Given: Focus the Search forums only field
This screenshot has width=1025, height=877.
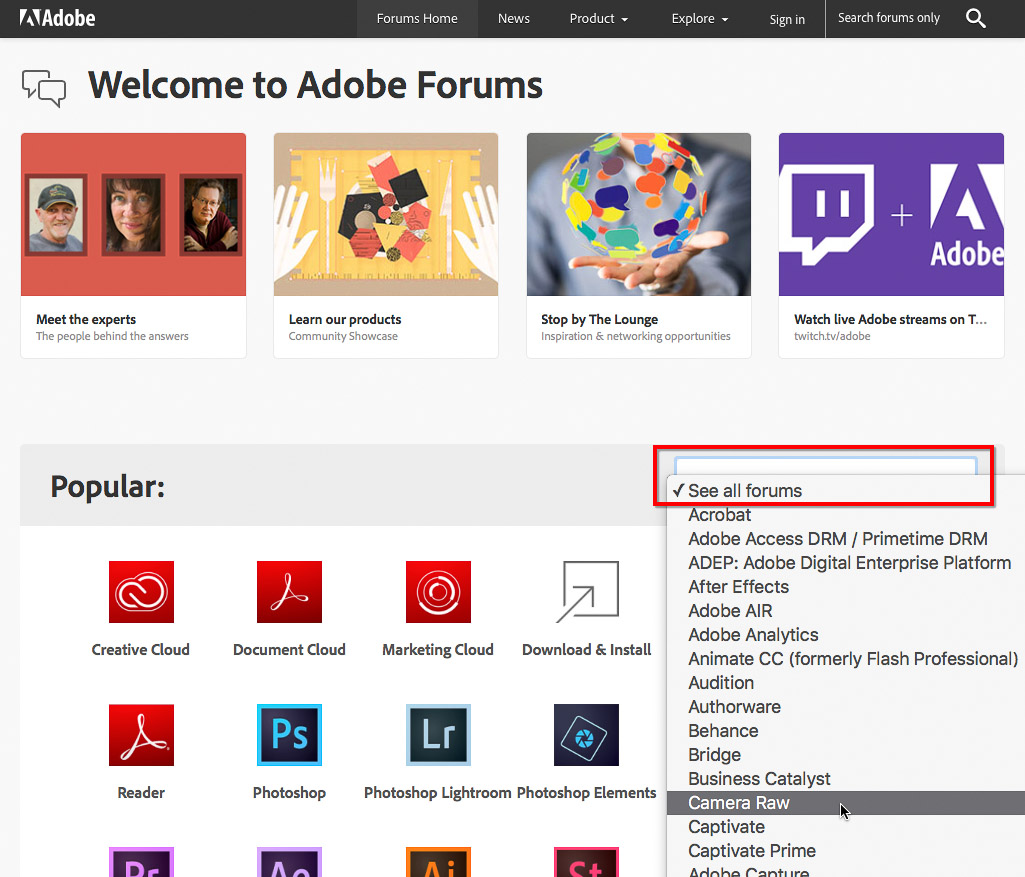Looking at the screenshot, I should click(889, 18).
